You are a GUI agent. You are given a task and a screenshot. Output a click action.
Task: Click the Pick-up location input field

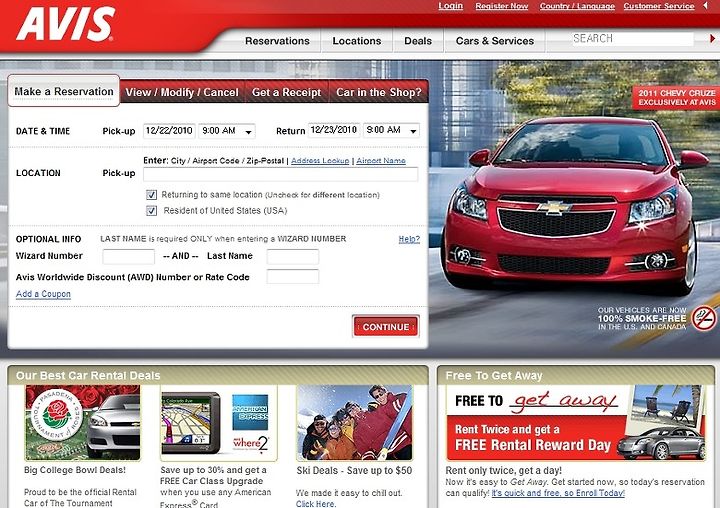pos(281,174)
